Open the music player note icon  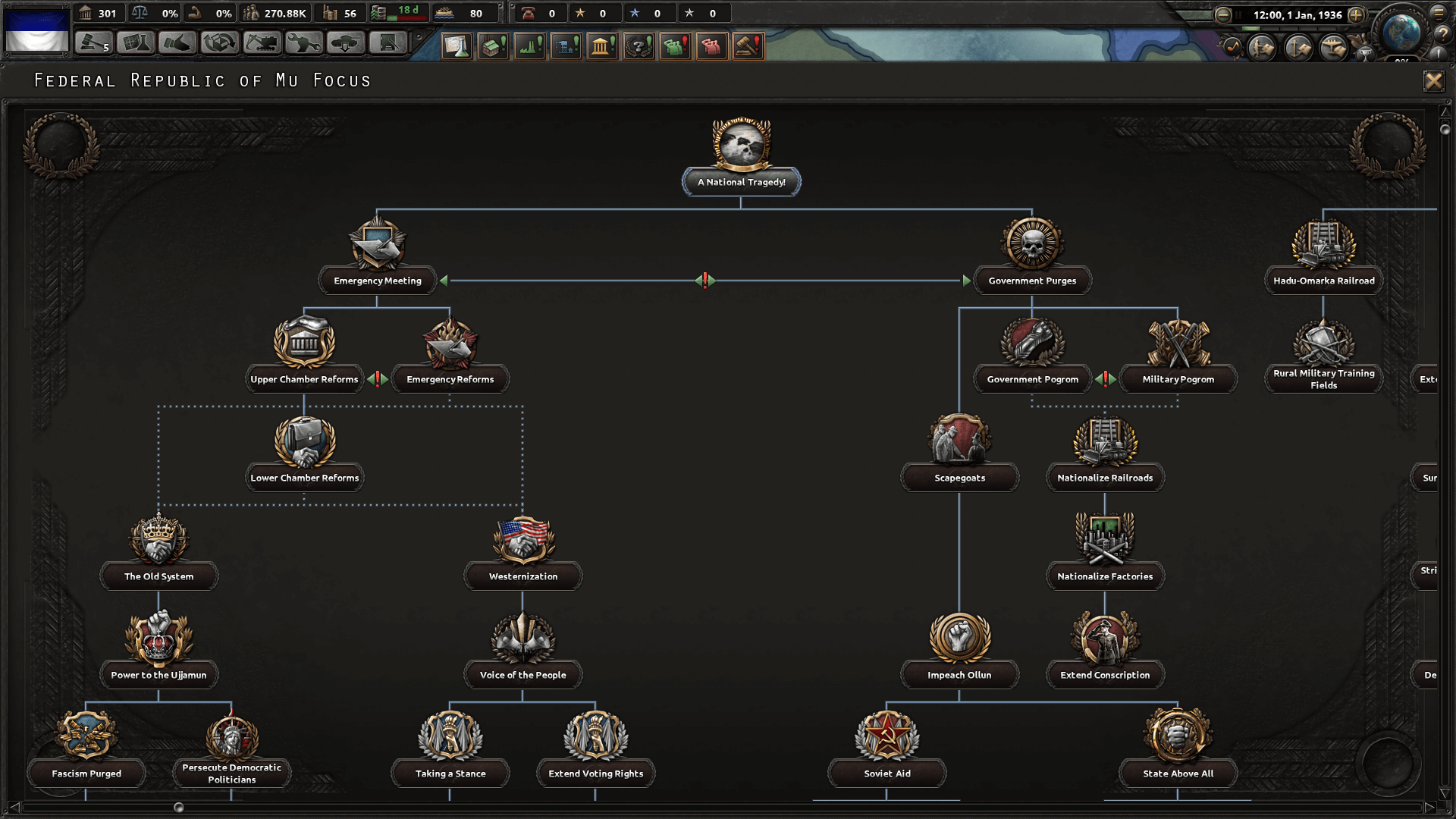tap(1233, 48)
